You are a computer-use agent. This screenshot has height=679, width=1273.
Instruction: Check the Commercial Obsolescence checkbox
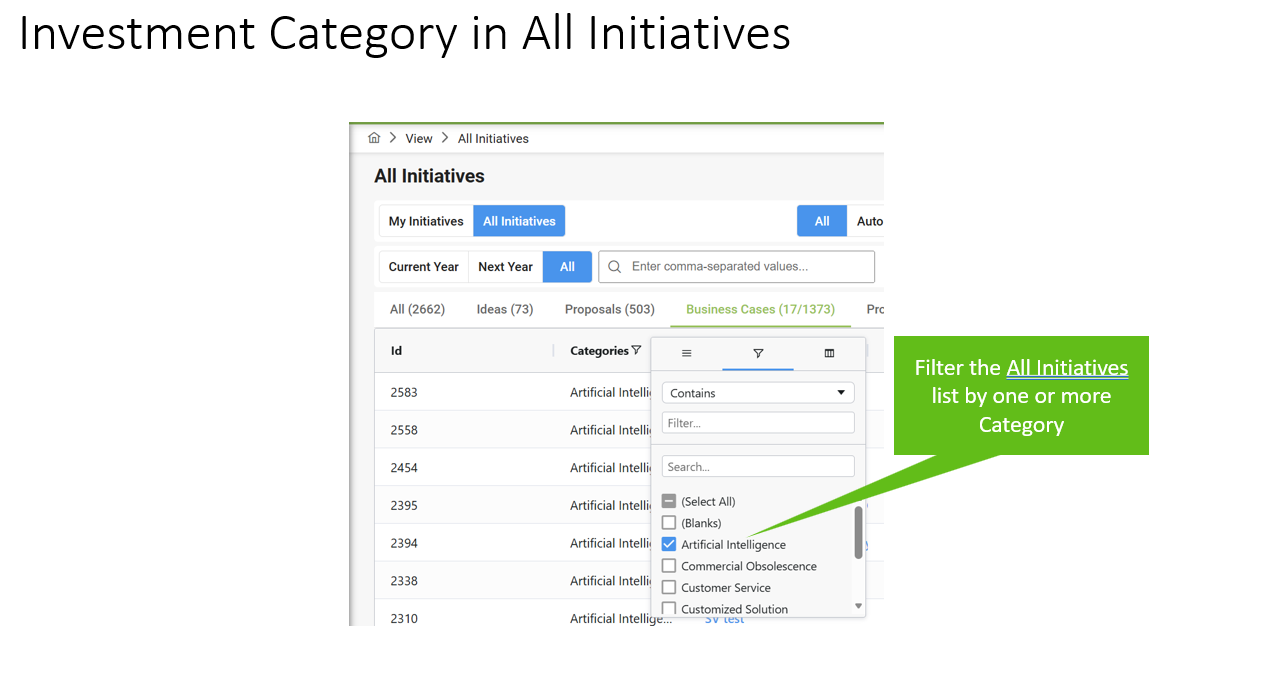pyautogui.click(x=669, y=565)
